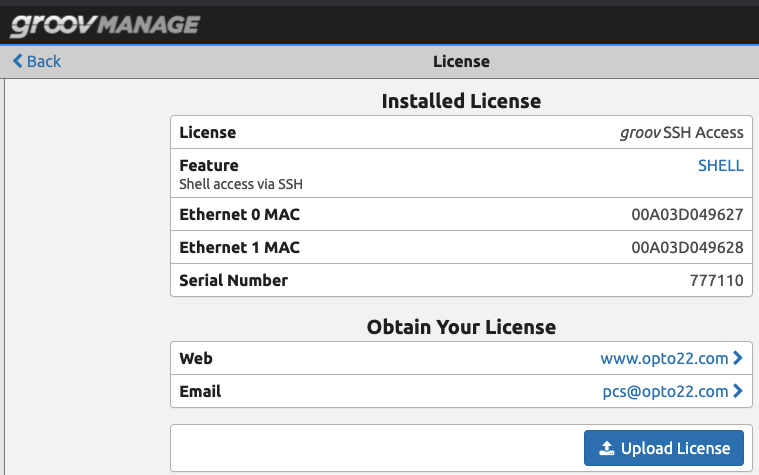The image size is (759, 475).
Task: Click the Shell access via SSH description
Action: pos(241,184)
